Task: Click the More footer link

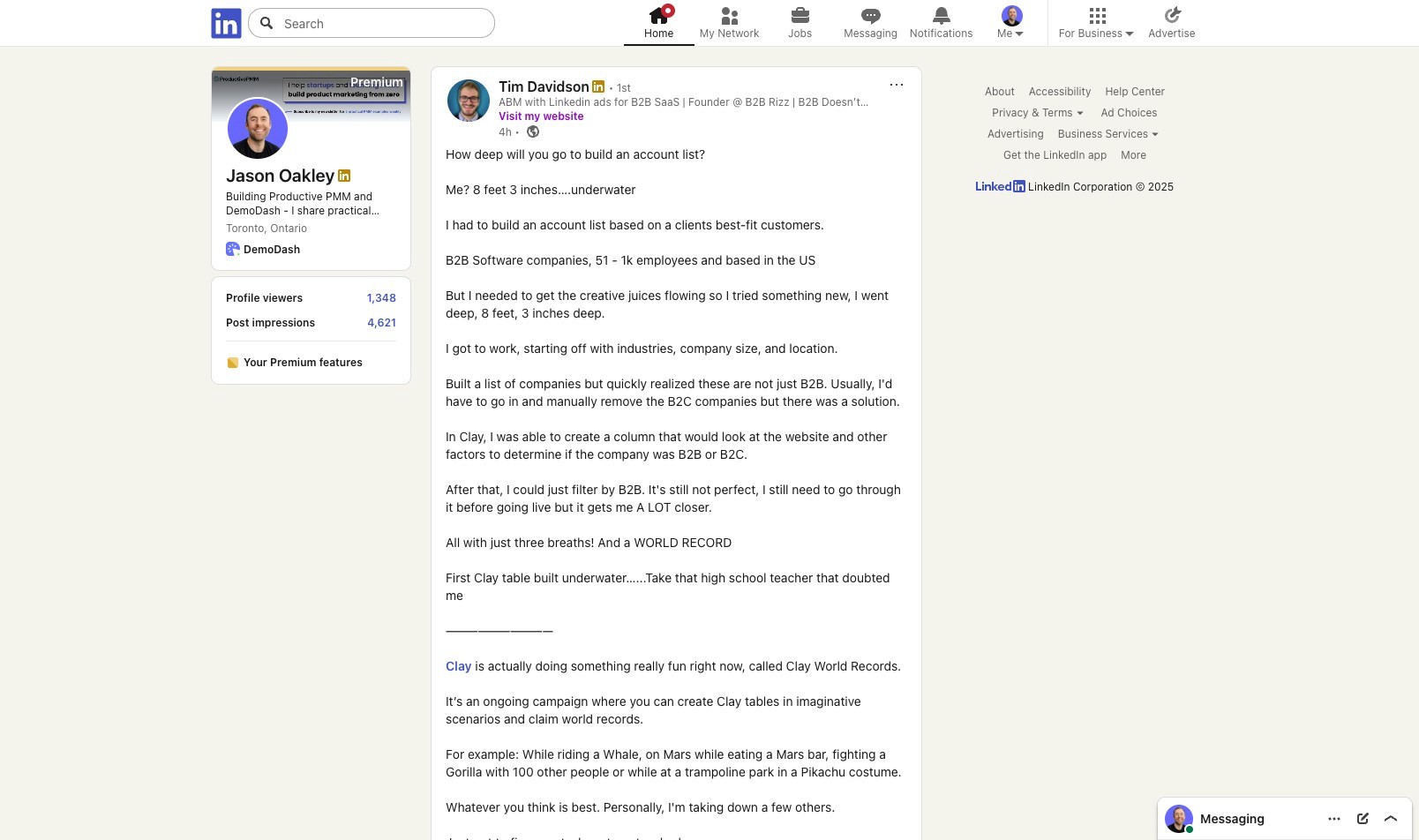Action: click(1133, 155)
